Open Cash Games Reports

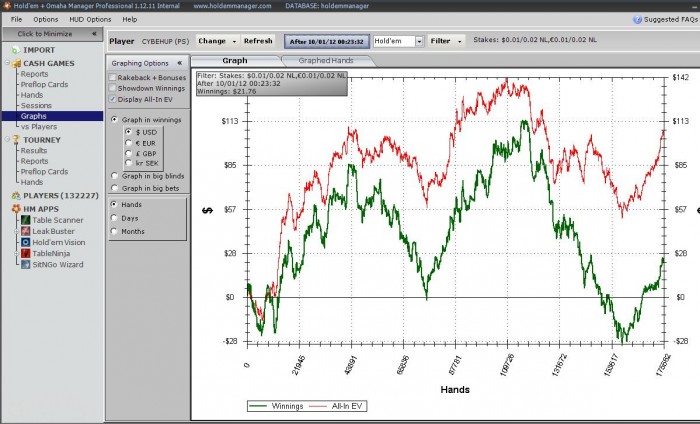34,74
